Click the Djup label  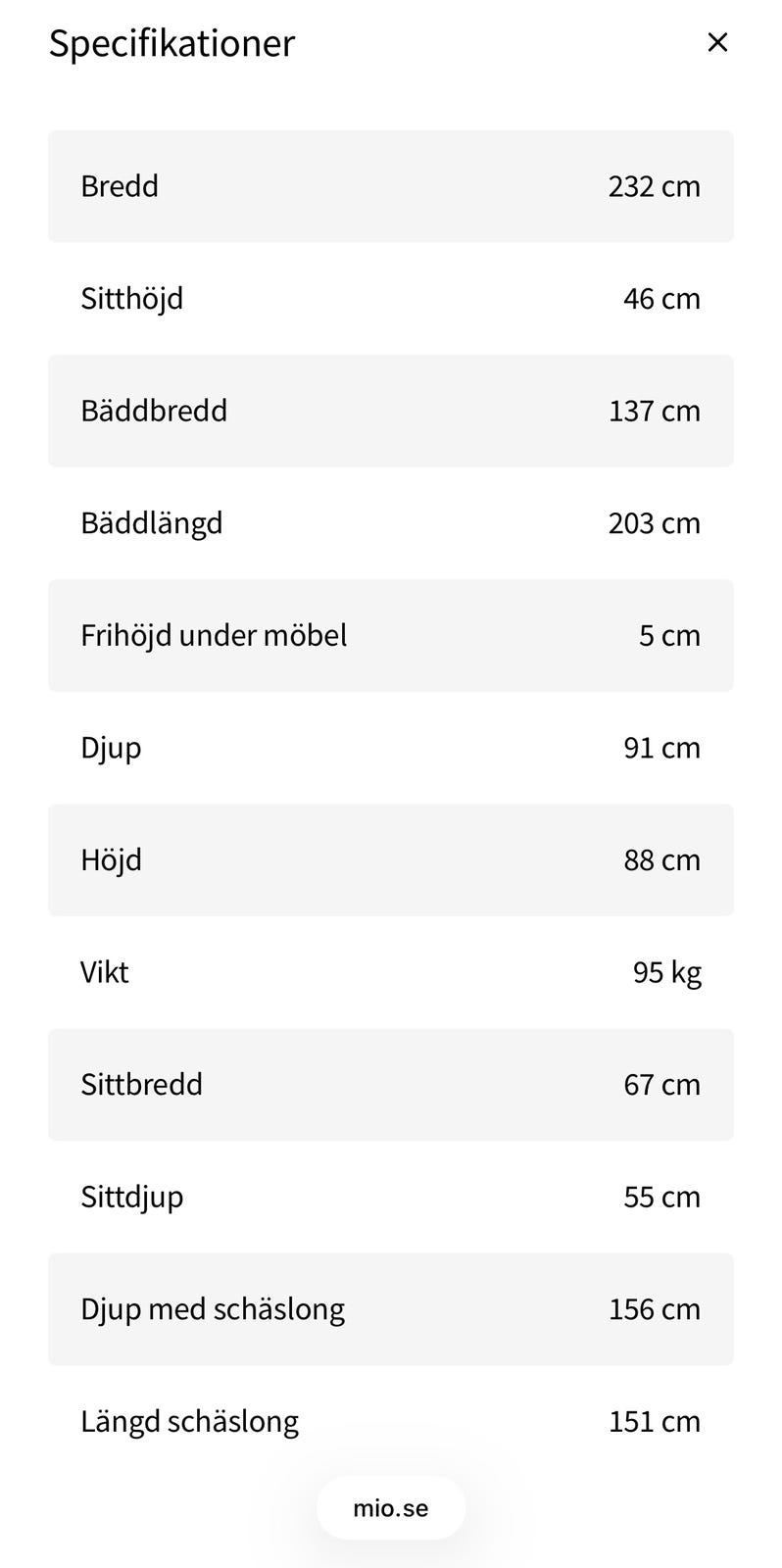[x=111, y=748]
